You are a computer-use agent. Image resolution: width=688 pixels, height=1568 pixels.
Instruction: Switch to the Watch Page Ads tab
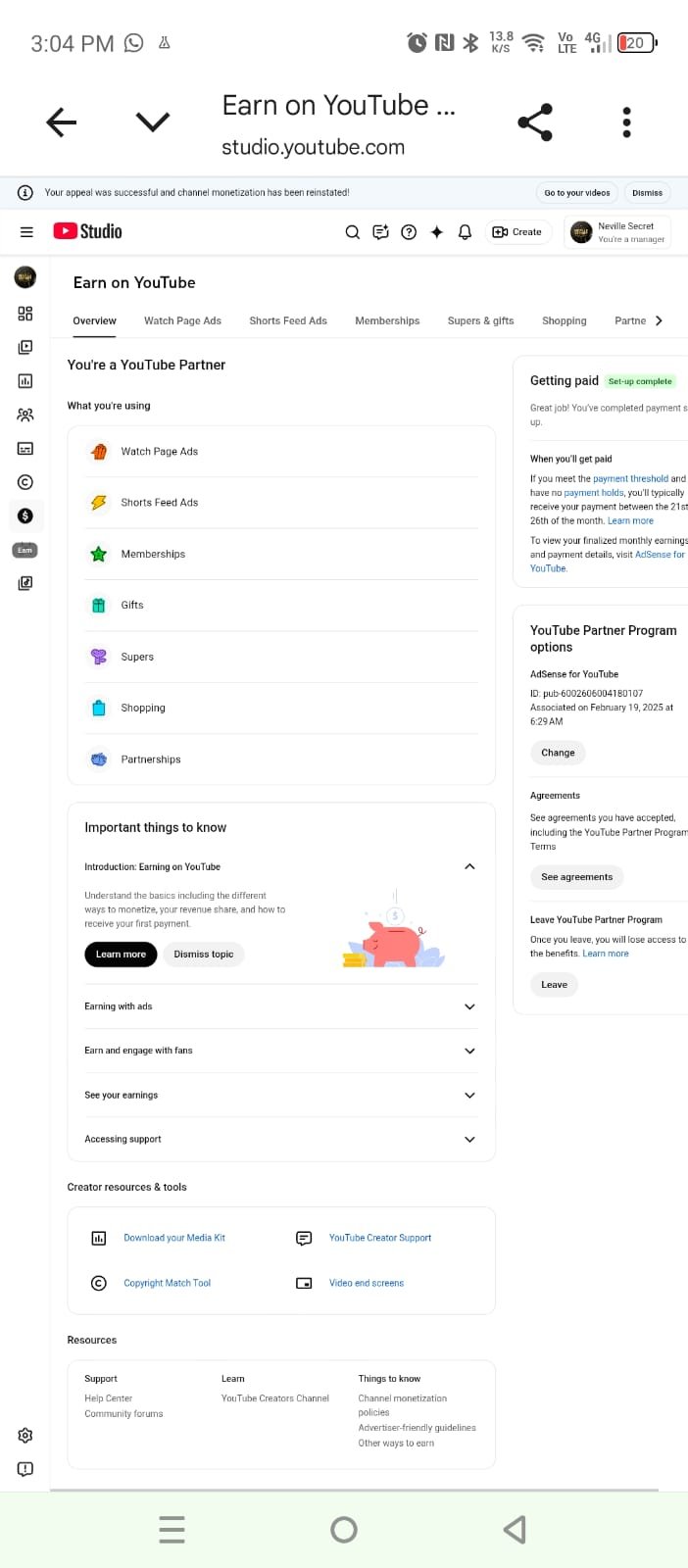click(x=182, y=320)
